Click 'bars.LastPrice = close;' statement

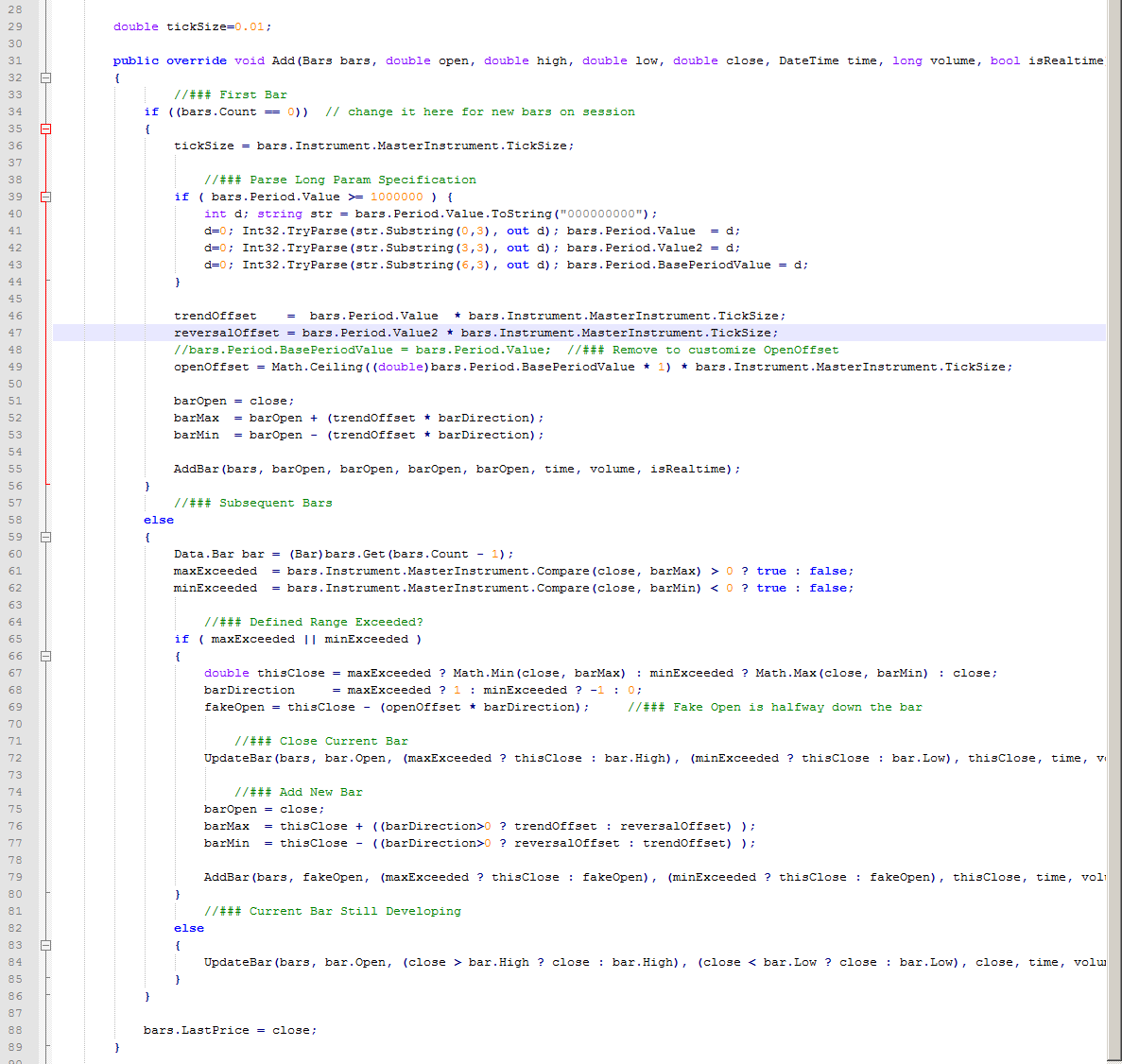[231, 1030]
